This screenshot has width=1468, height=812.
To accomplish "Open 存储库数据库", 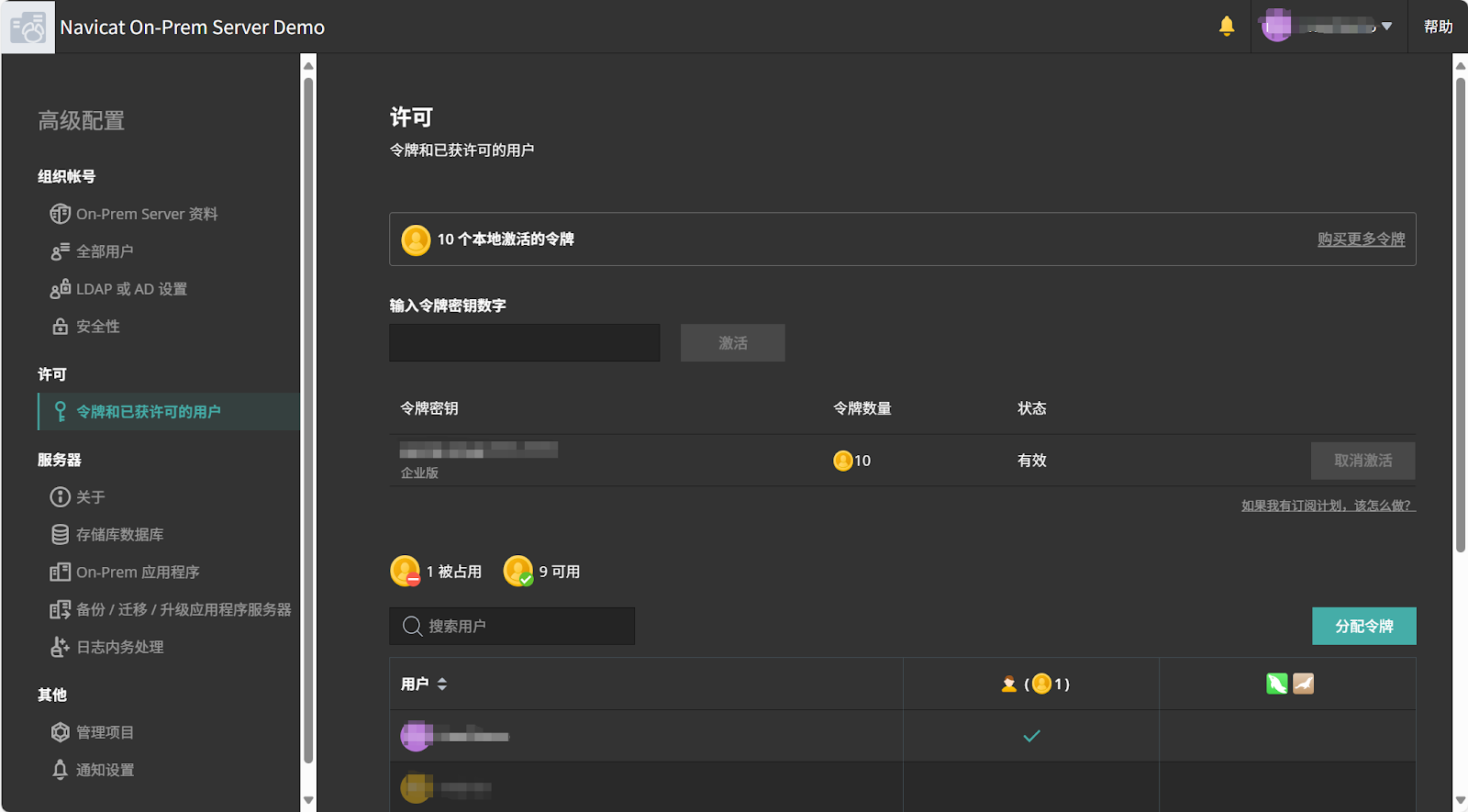I will tap(119, 535).
